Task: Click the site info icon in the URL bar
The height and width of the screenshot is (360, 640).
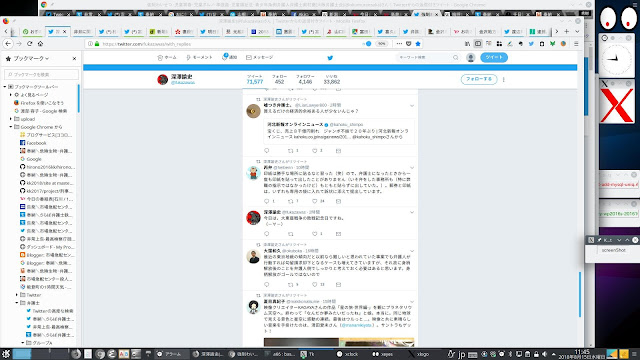Action: [x=90, y=44]
